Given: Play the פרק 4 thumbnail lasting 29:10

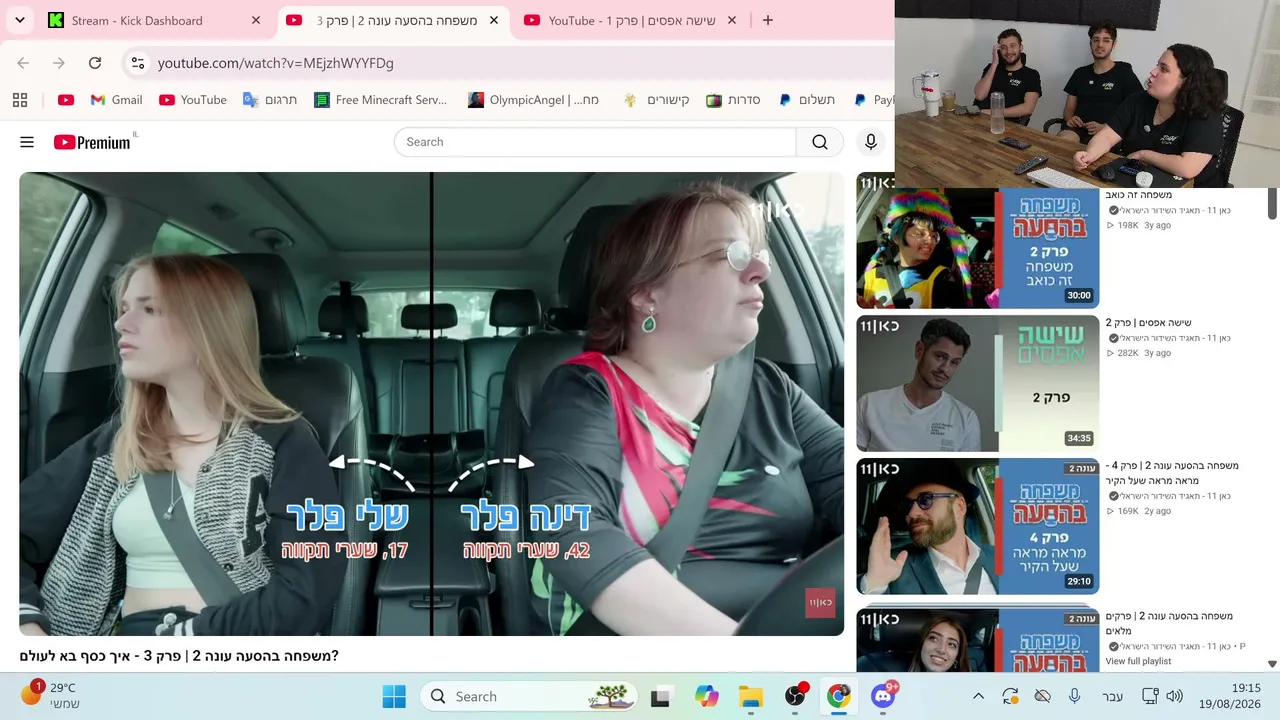Looking at the screenshot, I should (x=978, y=526).
